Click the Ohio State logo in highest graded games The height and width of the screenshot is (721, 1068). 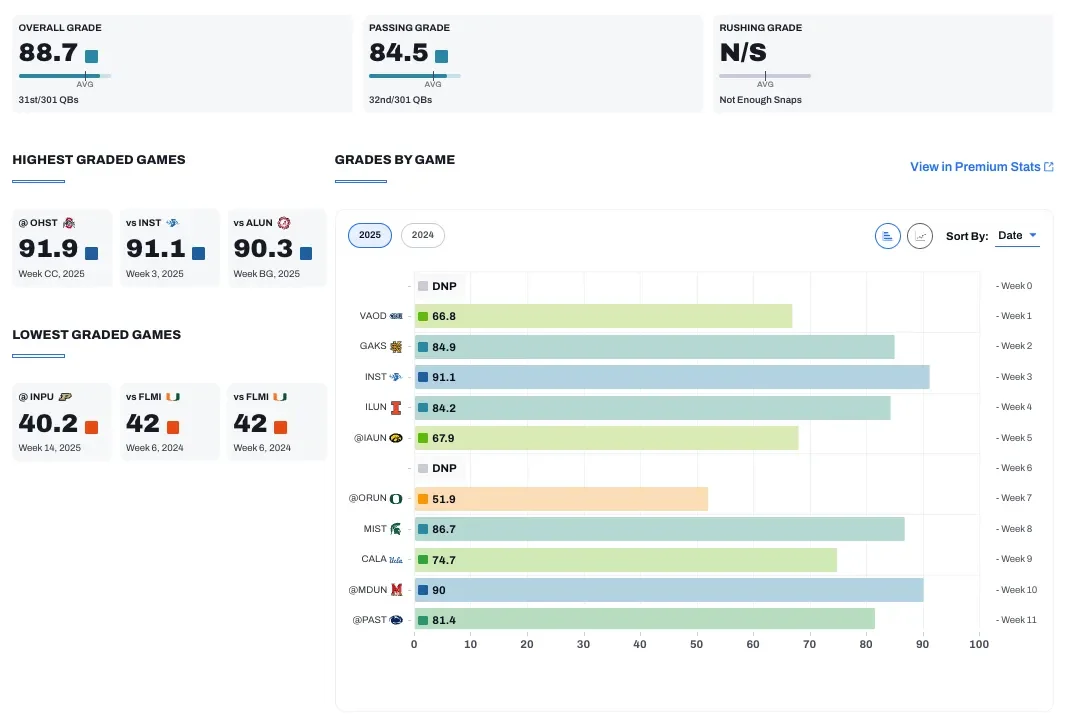point(69,222)
